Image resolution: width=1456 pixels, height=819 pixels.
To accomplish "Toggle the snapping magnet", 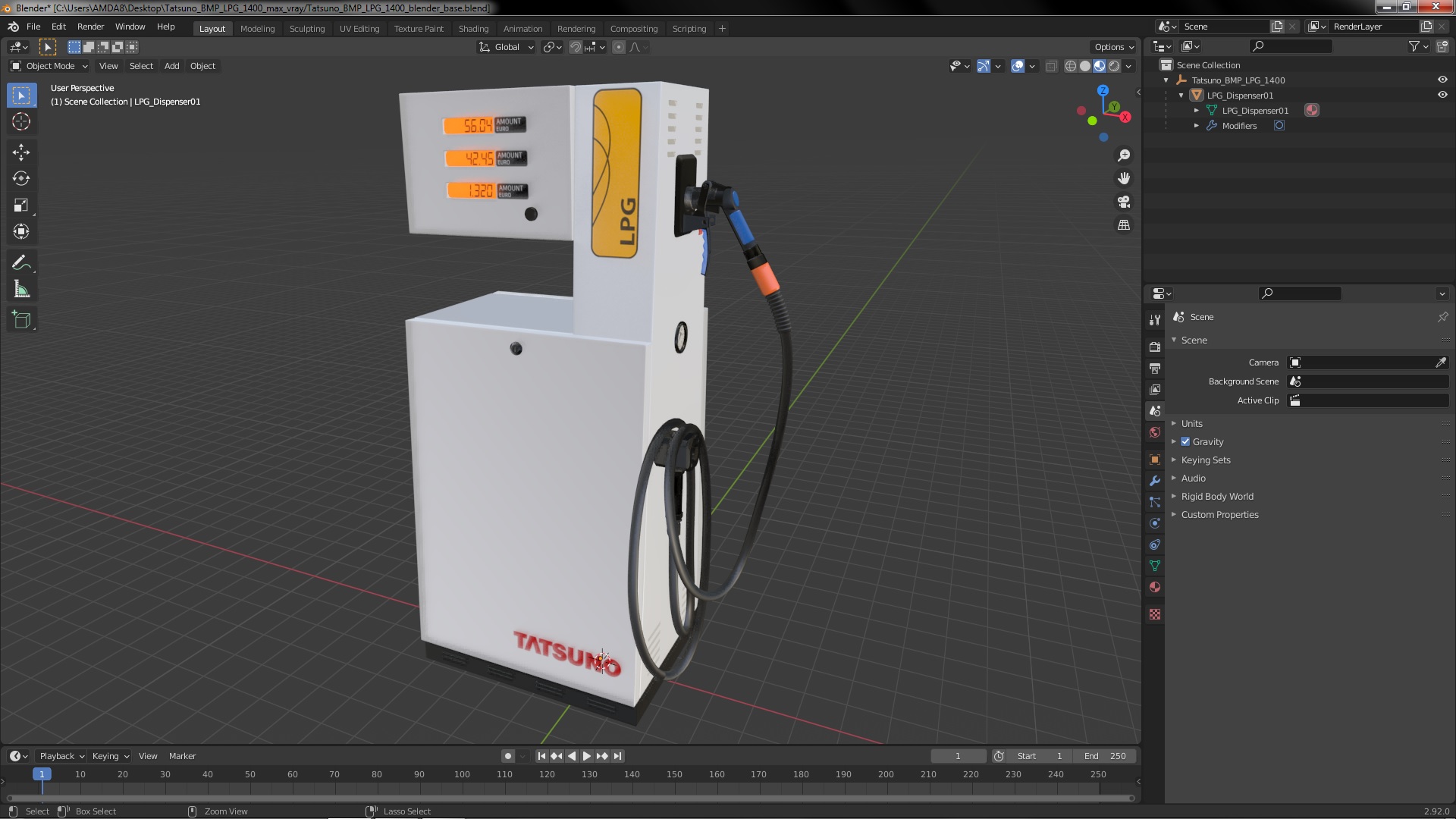I will (x=576, y=47).
